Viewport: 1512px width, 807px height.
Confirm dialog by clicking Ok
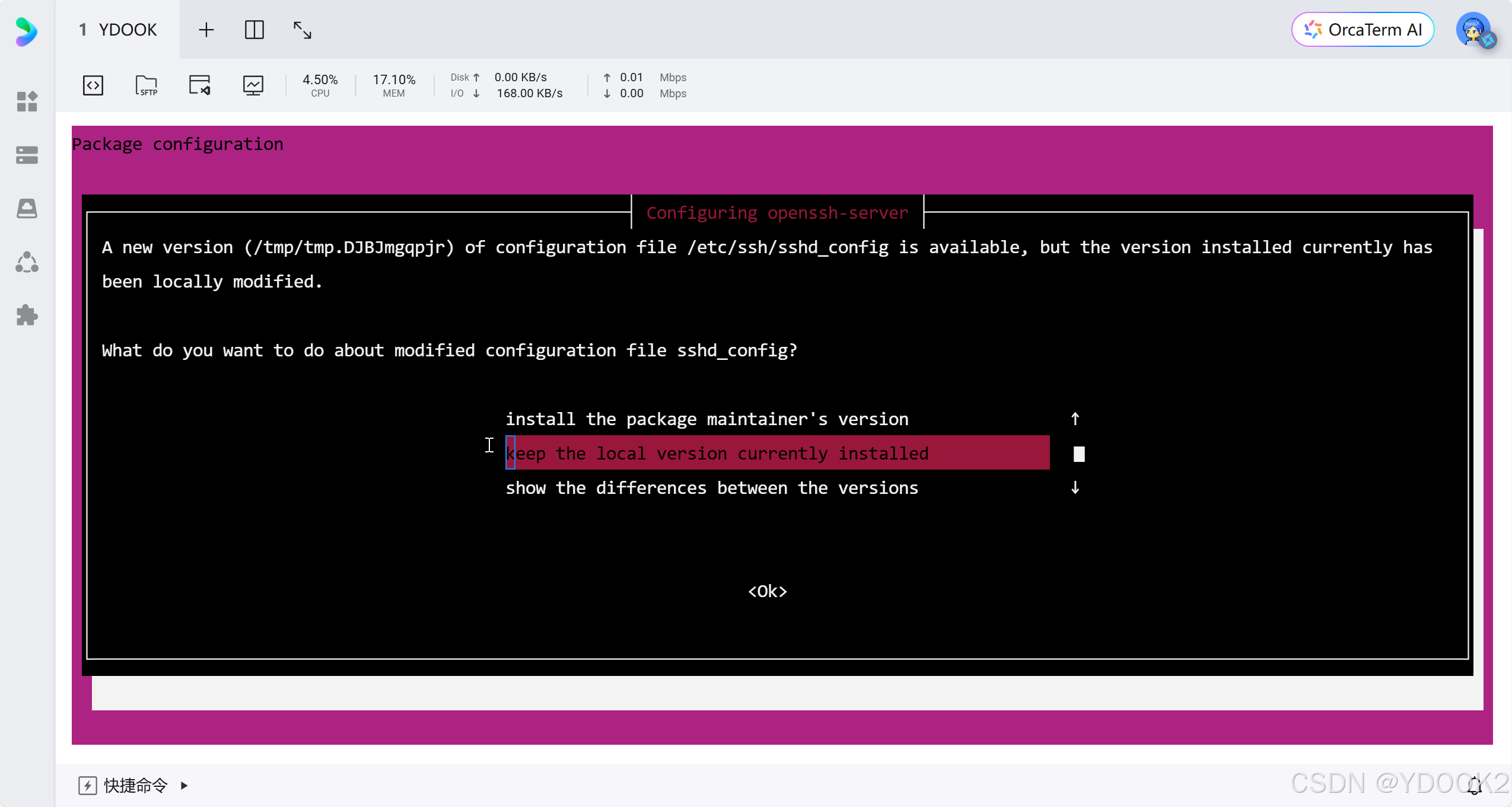[x=766, y=591]
